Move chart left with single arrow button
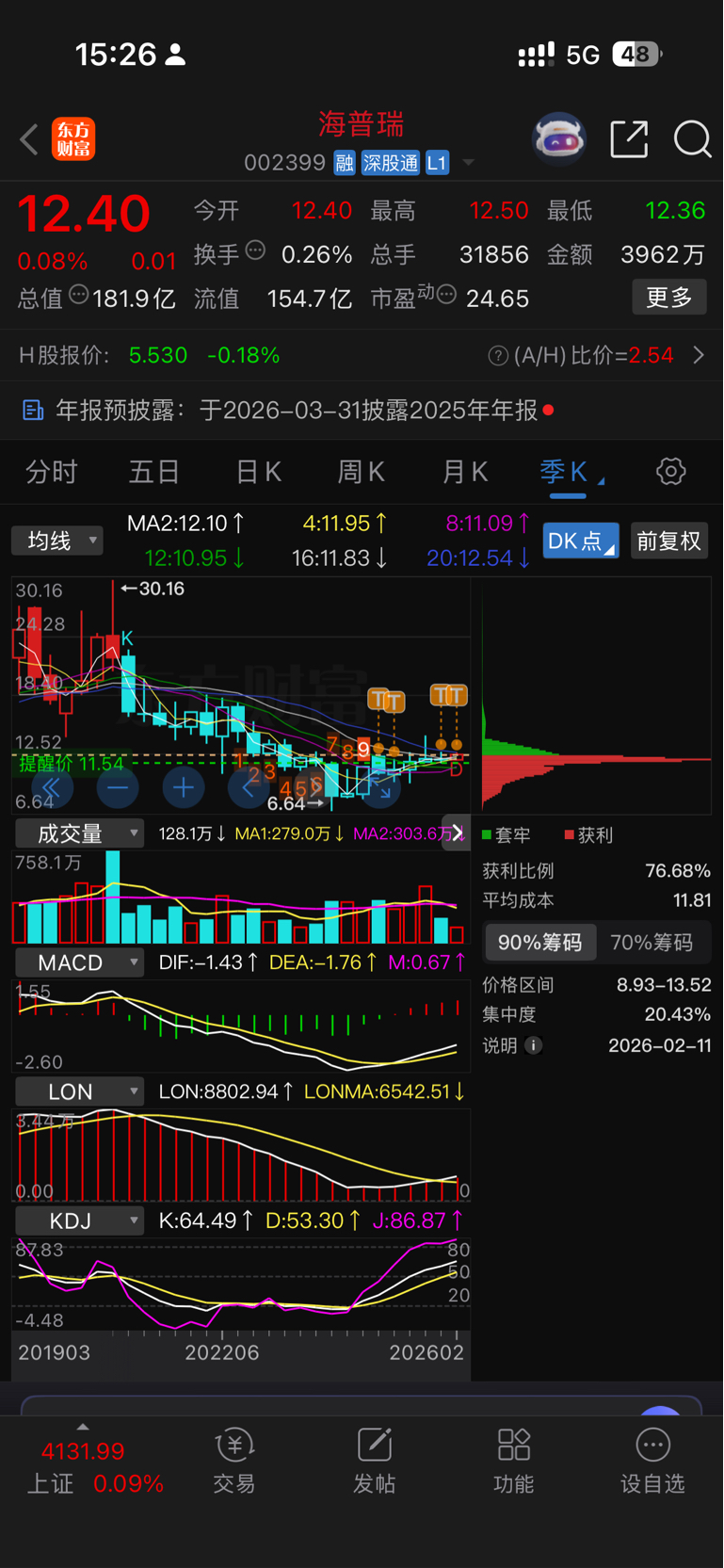This screenshot has height=1568, width=724. 249,787
